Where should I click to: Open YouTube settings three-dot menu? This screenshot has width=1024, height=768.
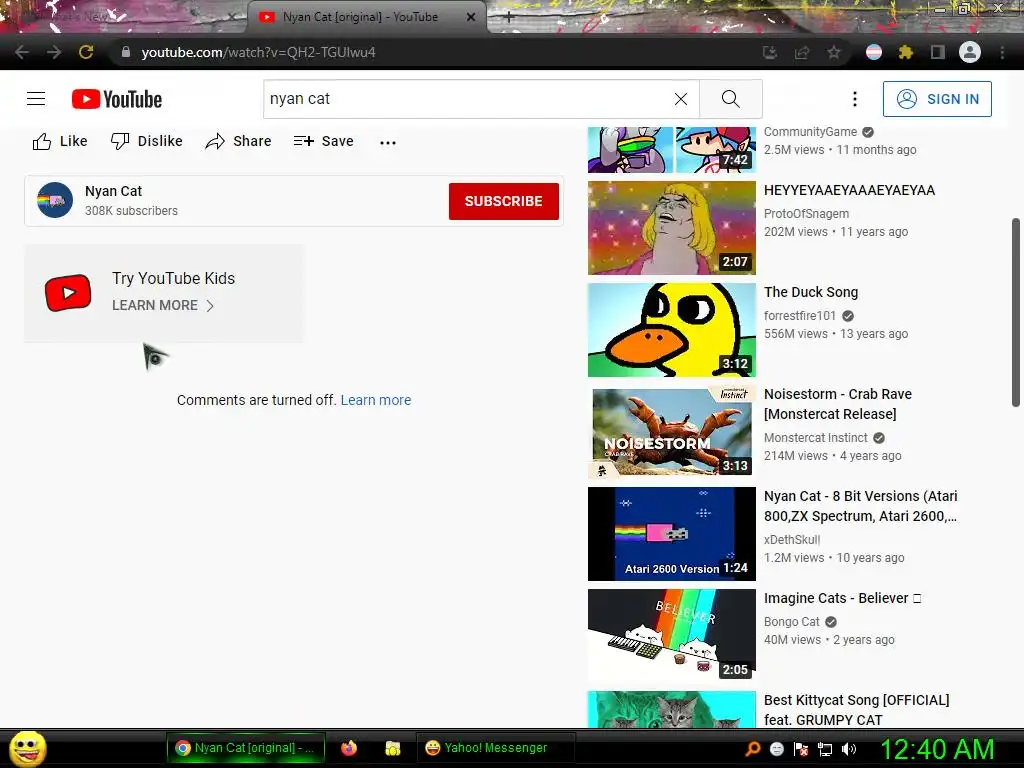854,99
